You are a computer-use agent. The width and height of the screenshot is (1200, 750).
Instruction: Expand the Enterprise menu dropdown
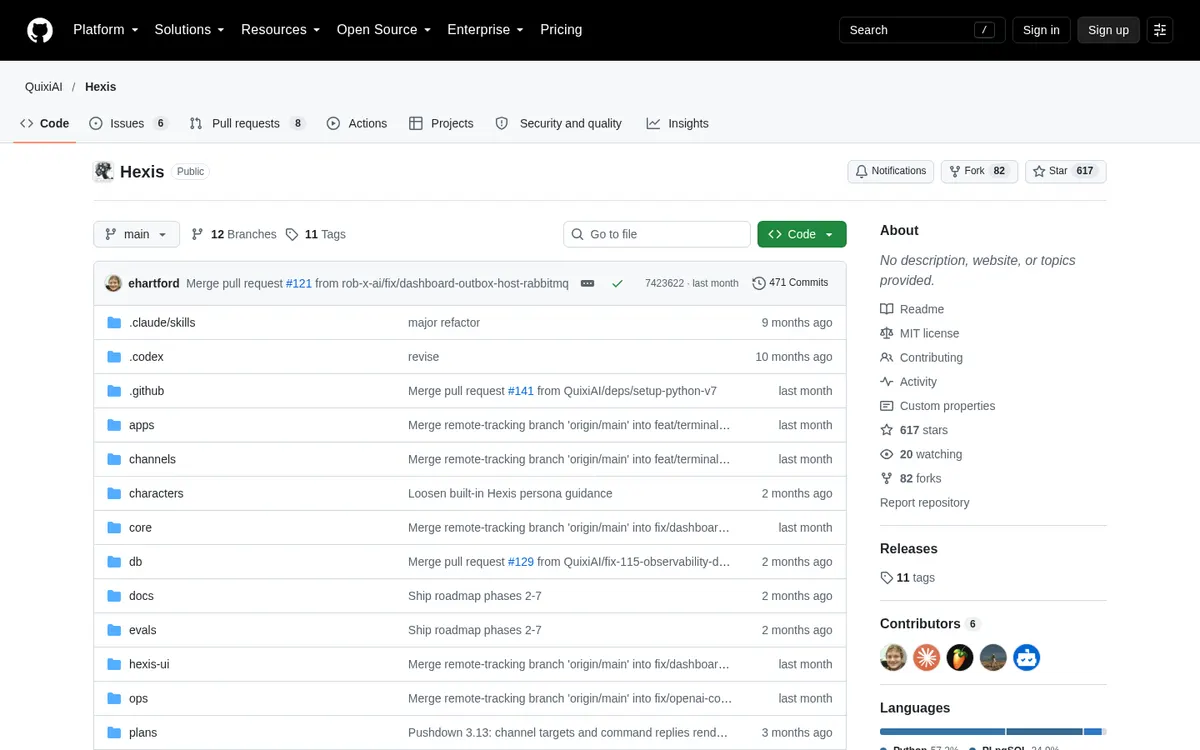click(485, 30)
